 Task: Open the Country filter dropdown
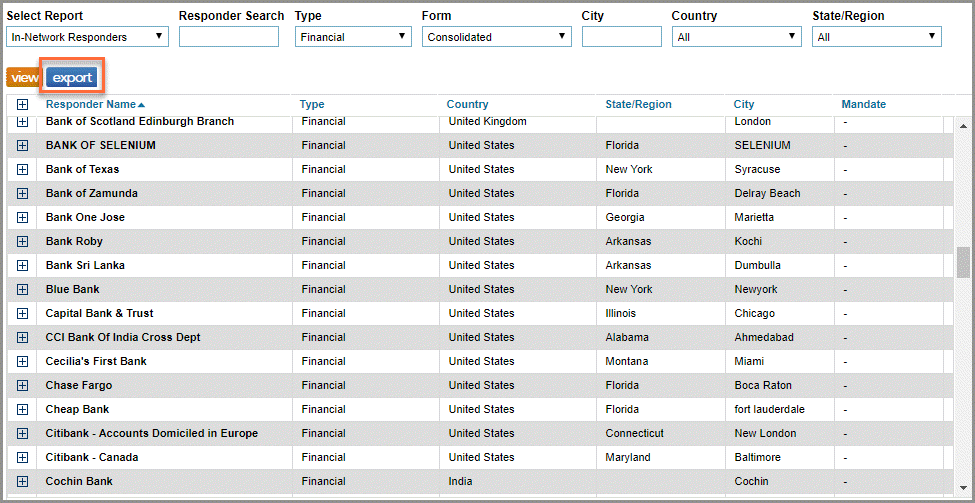[736, 37]
